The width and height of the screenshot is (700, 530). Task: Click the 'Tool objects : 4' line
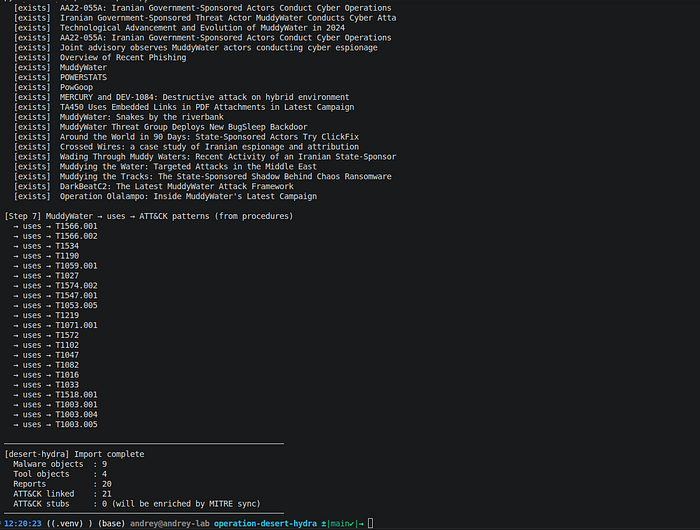[60, 474]
